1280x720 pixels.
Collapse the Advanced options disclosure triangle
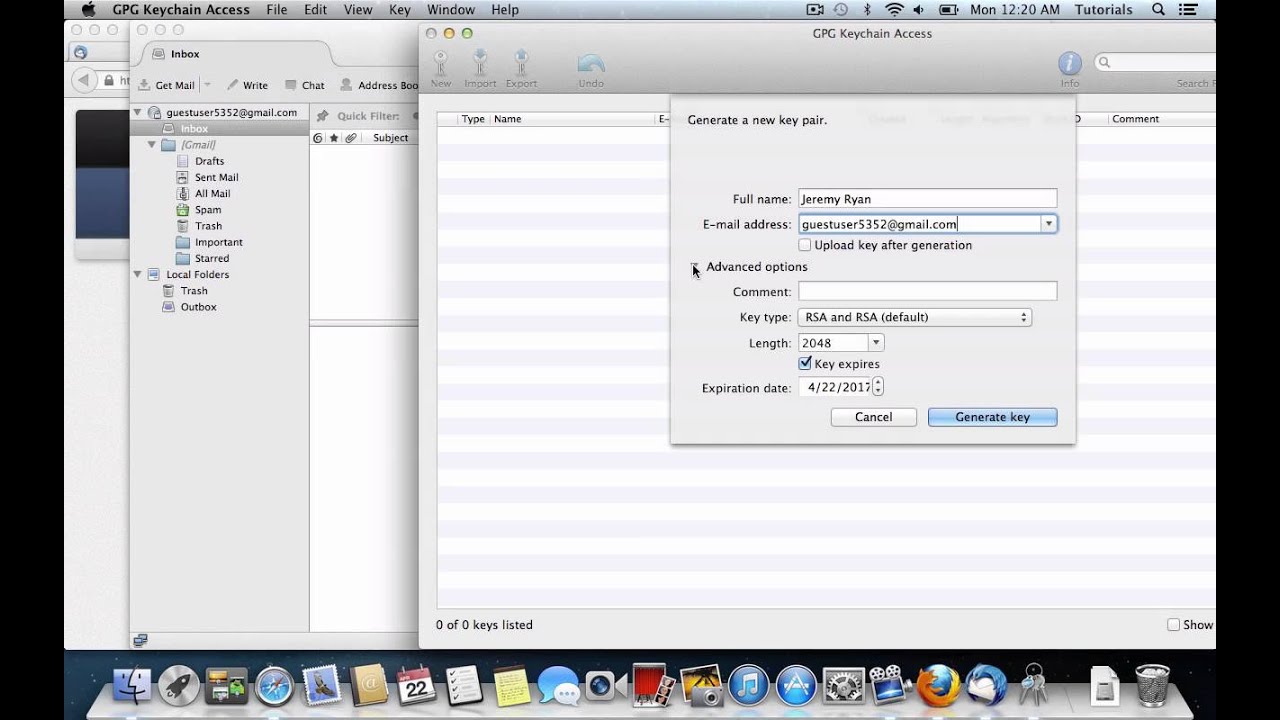pos(695,267)
